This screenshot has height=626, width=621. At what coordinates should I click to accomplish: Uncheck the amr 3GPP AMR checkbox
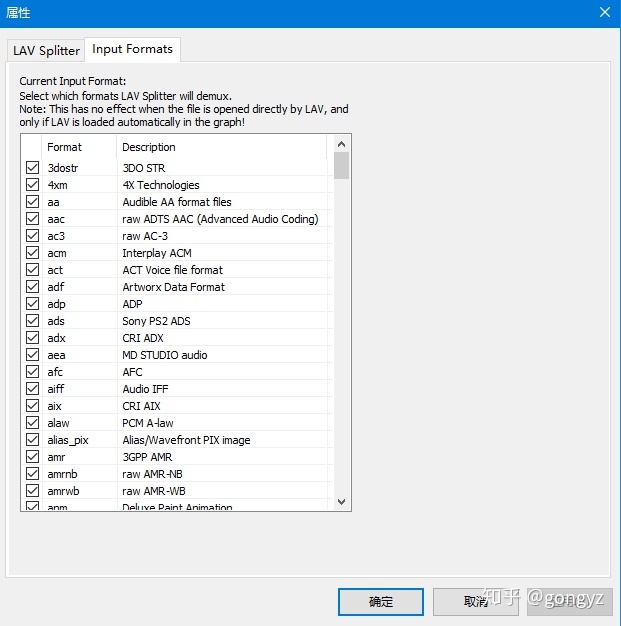pyautogui.click(x=33, y=457)
